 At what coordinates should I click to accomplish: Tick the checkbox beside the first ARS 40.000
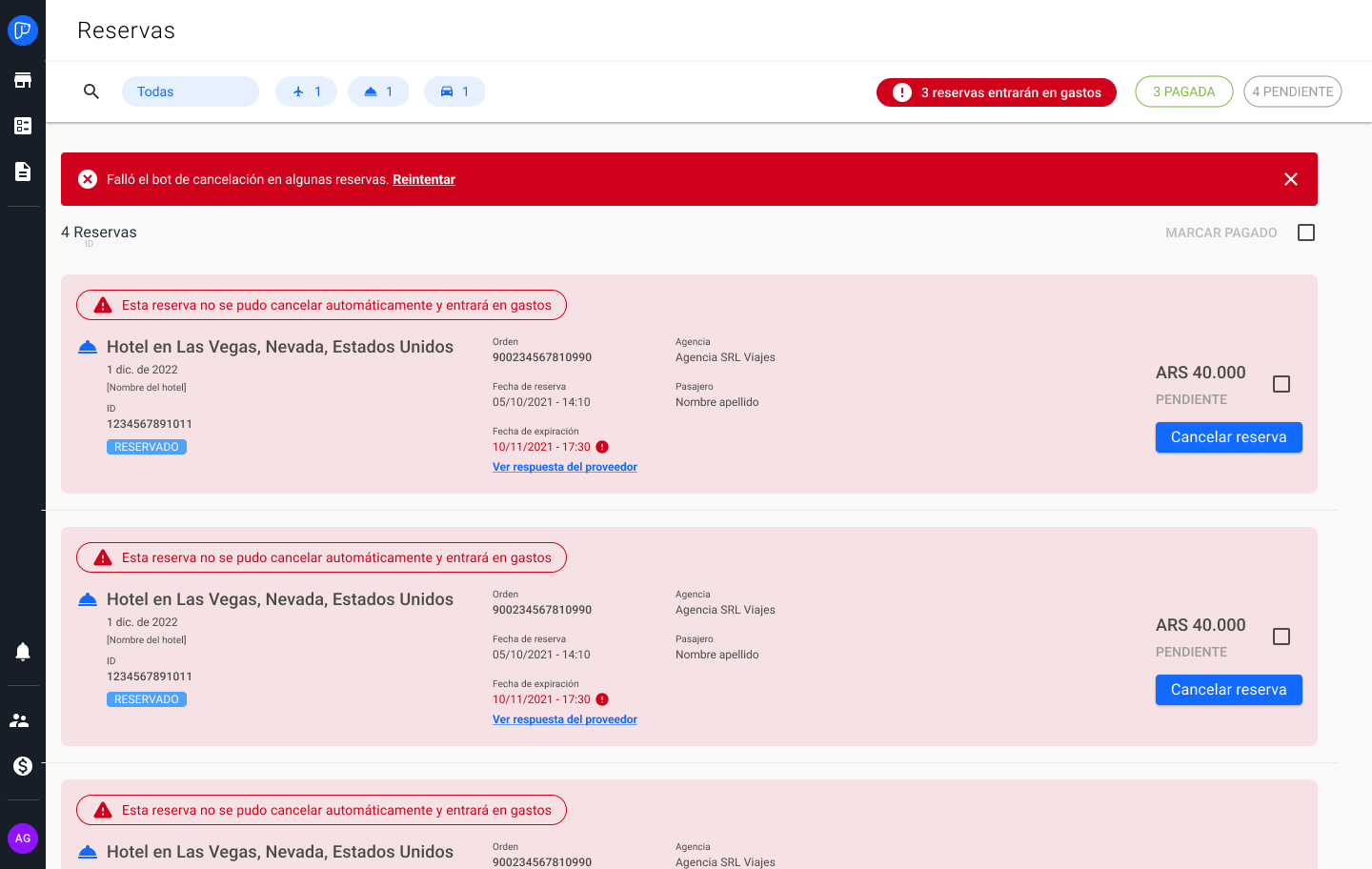(1281, 383)
